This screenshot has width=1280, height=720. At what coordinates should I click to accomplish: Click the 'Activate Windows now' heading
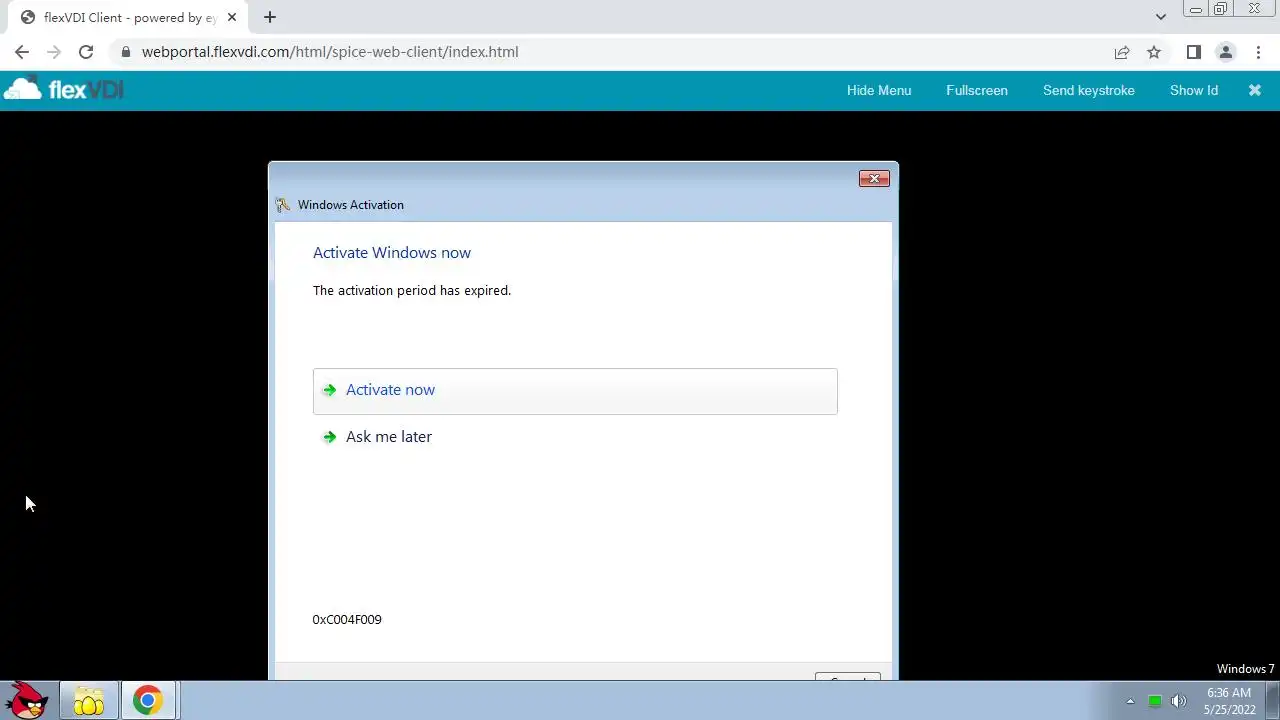point(392,253)
